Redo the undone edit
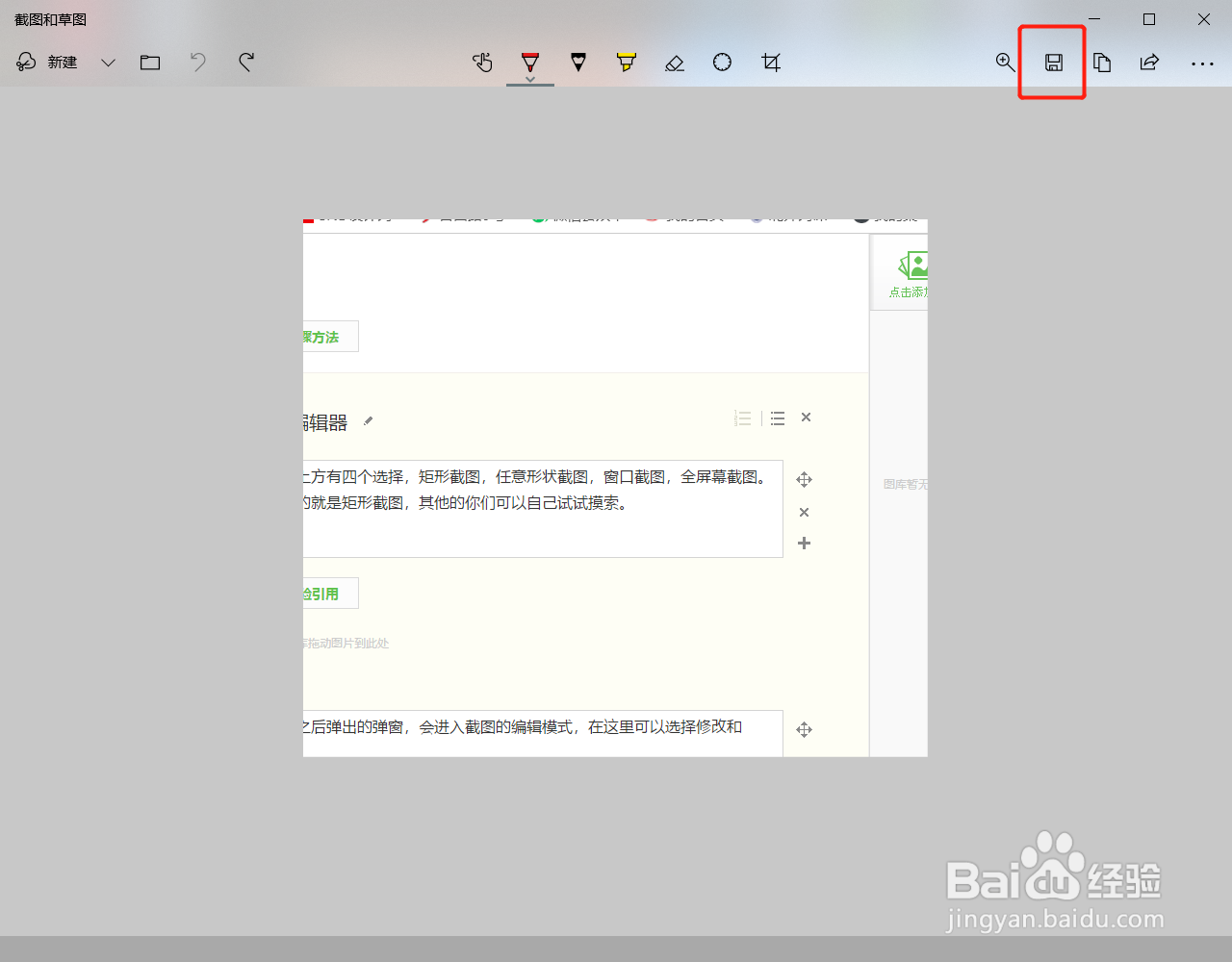The height and width of the screenshot is (962, 1232). point(245,63)
